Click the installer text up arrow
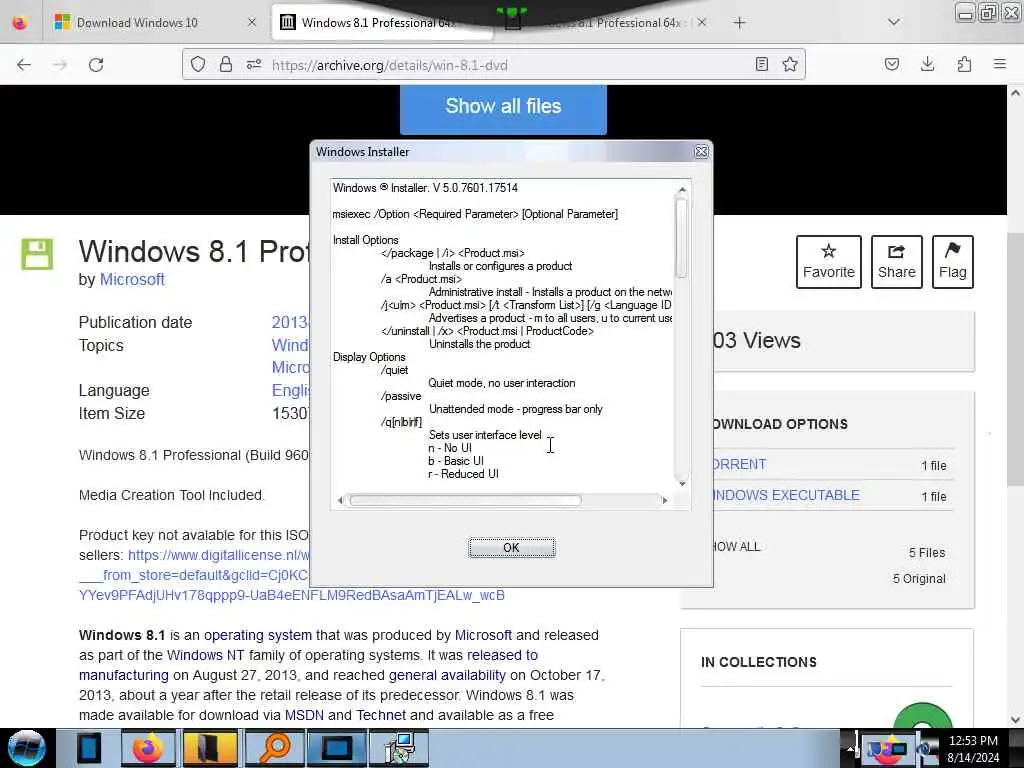 coord(682,190)
